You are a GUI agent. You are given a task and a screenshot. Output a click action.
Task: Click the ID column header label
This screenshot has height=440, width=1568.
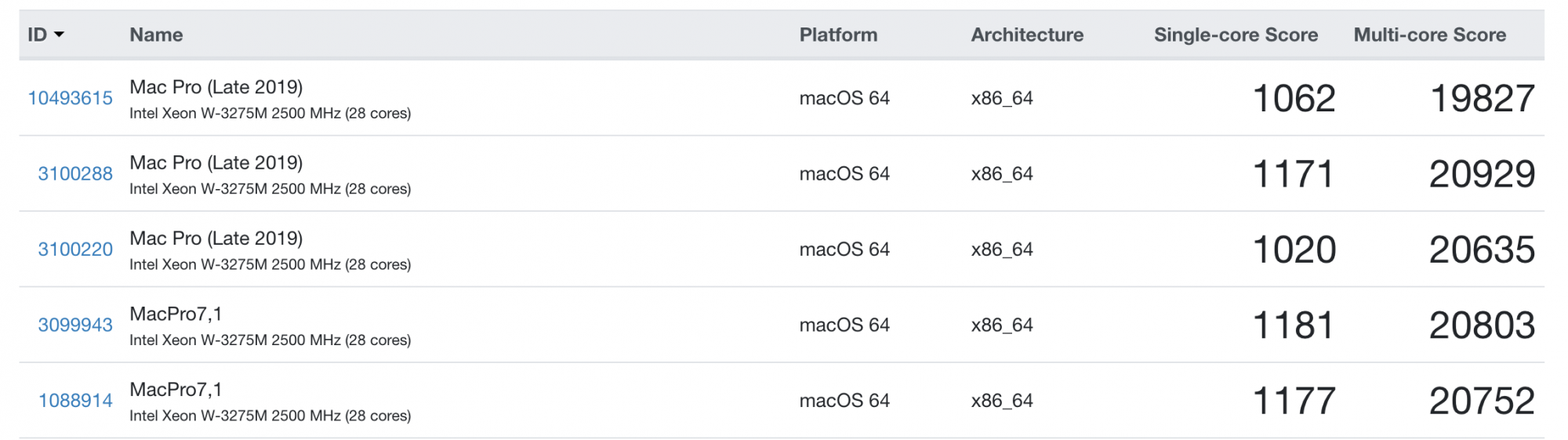point(37,35)
